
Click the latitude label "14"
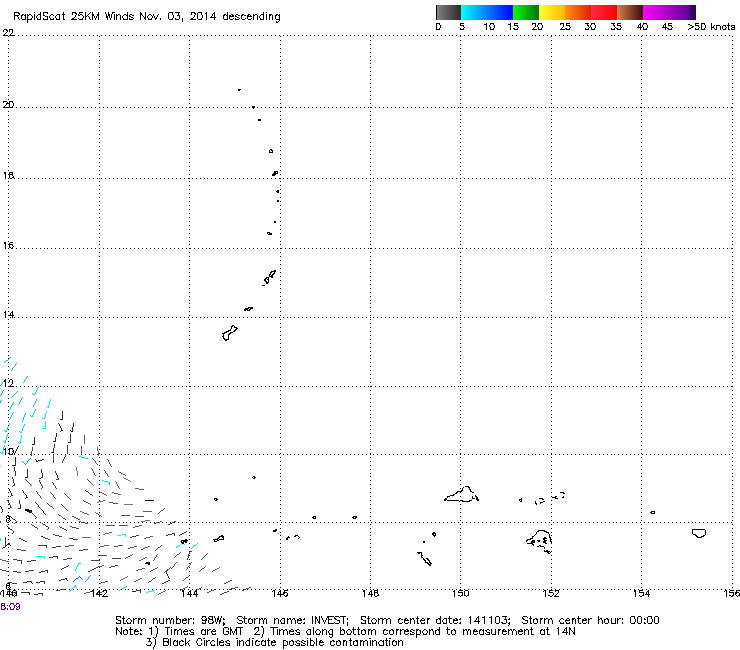[8, 314]
